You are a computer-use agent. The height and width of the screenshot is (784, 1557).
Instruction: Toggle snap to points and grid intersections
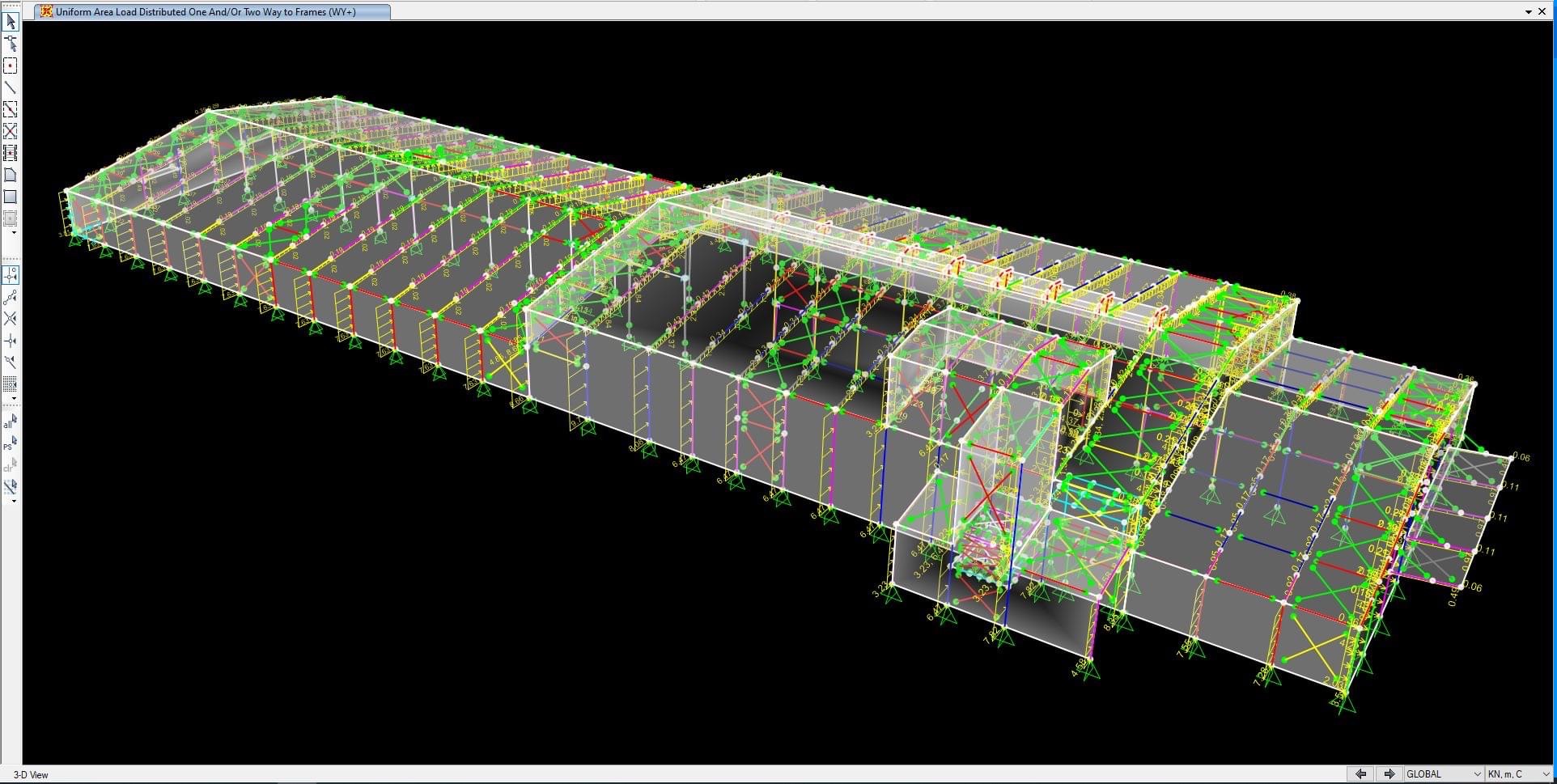pos(11,276)
